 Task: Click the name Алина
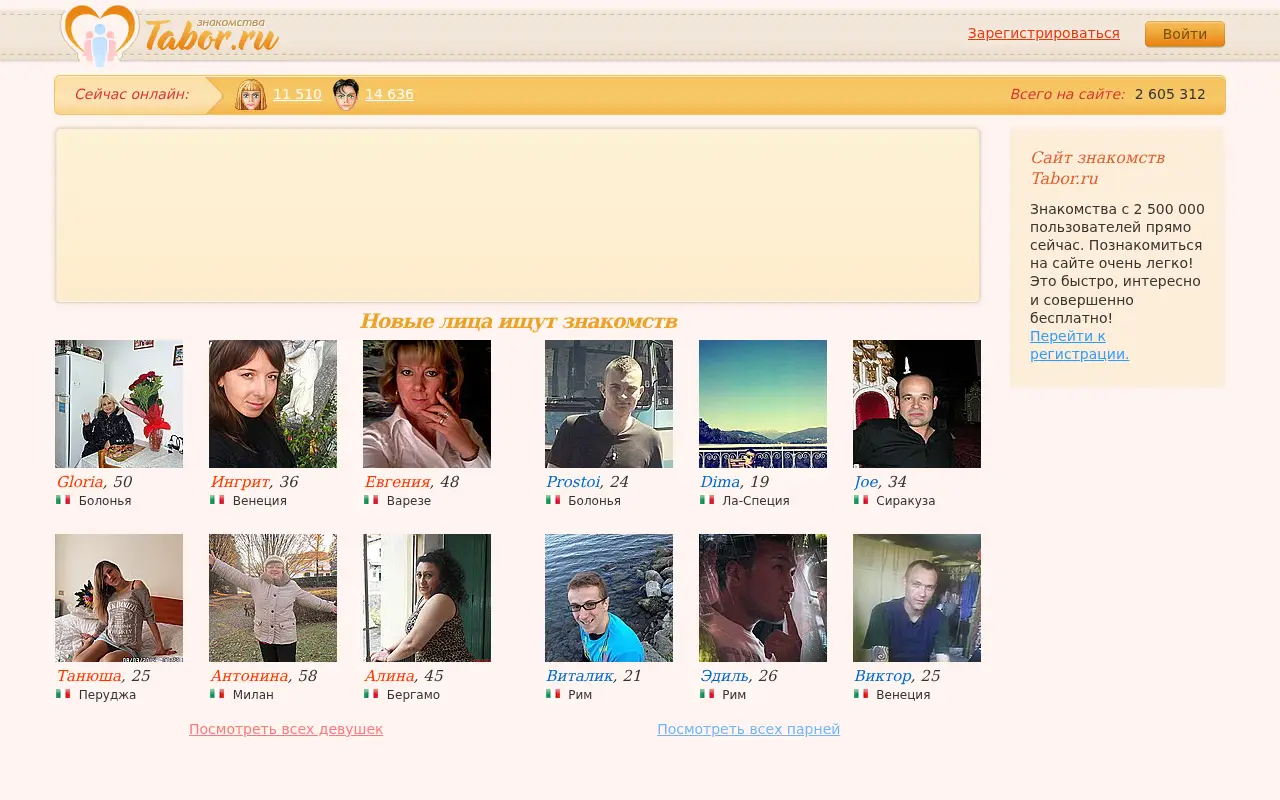click(389, 676)
